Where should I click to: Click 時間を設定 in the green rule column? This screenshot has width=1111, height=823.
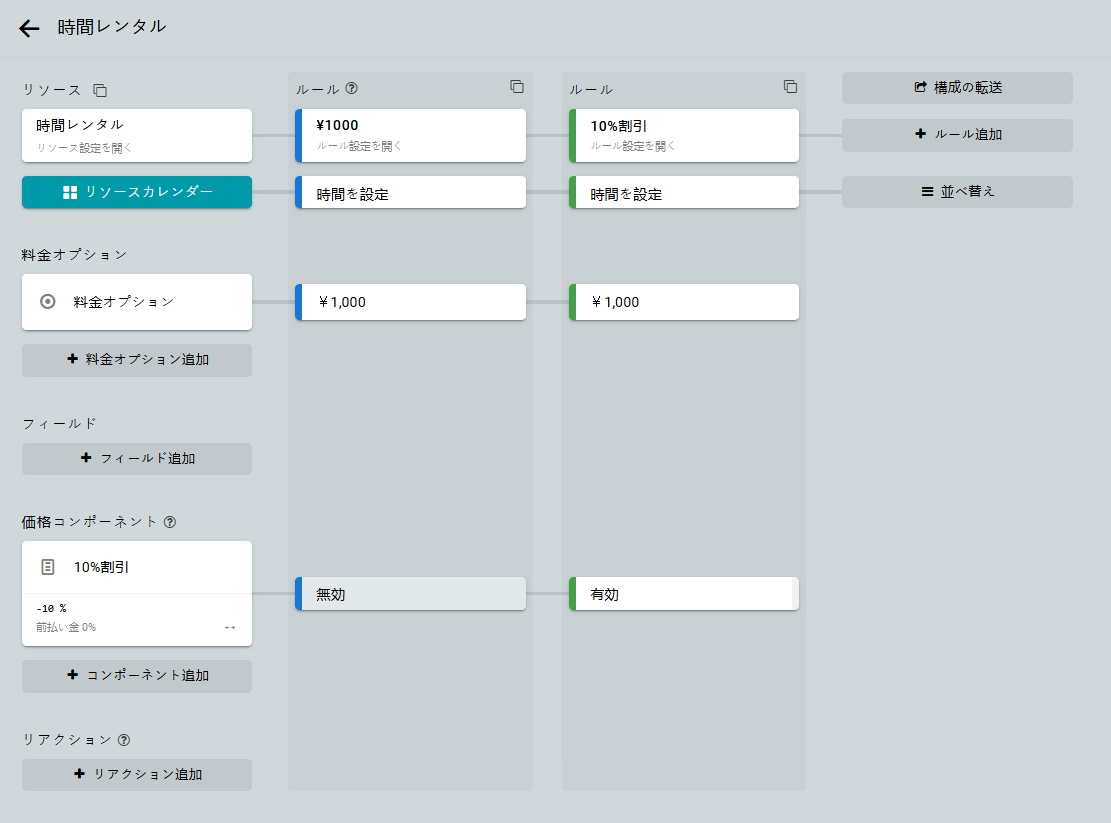click(684, 194)
